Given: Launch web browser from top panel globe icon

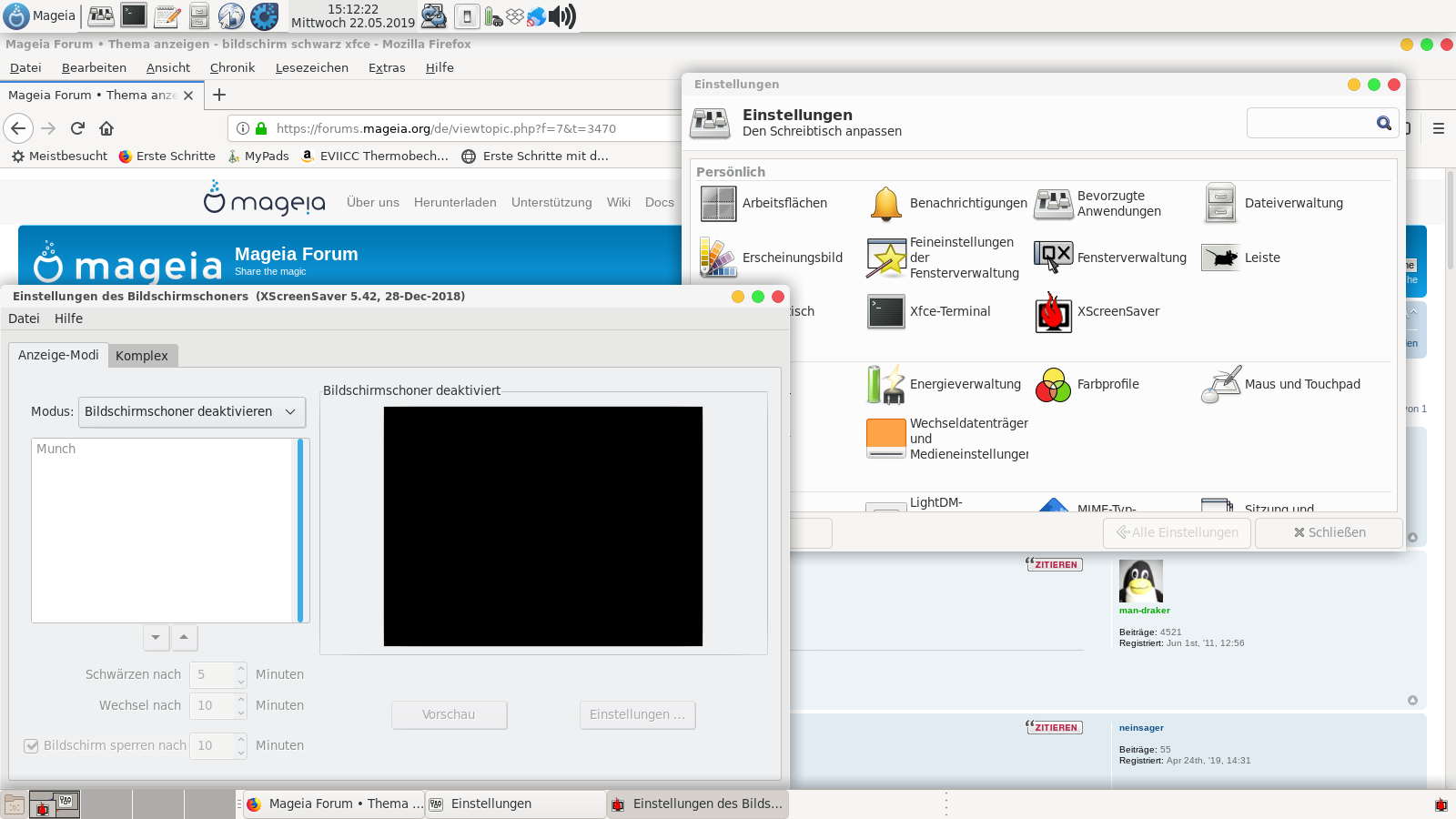Looking at the screenshot, I should (x=231, y=15).
